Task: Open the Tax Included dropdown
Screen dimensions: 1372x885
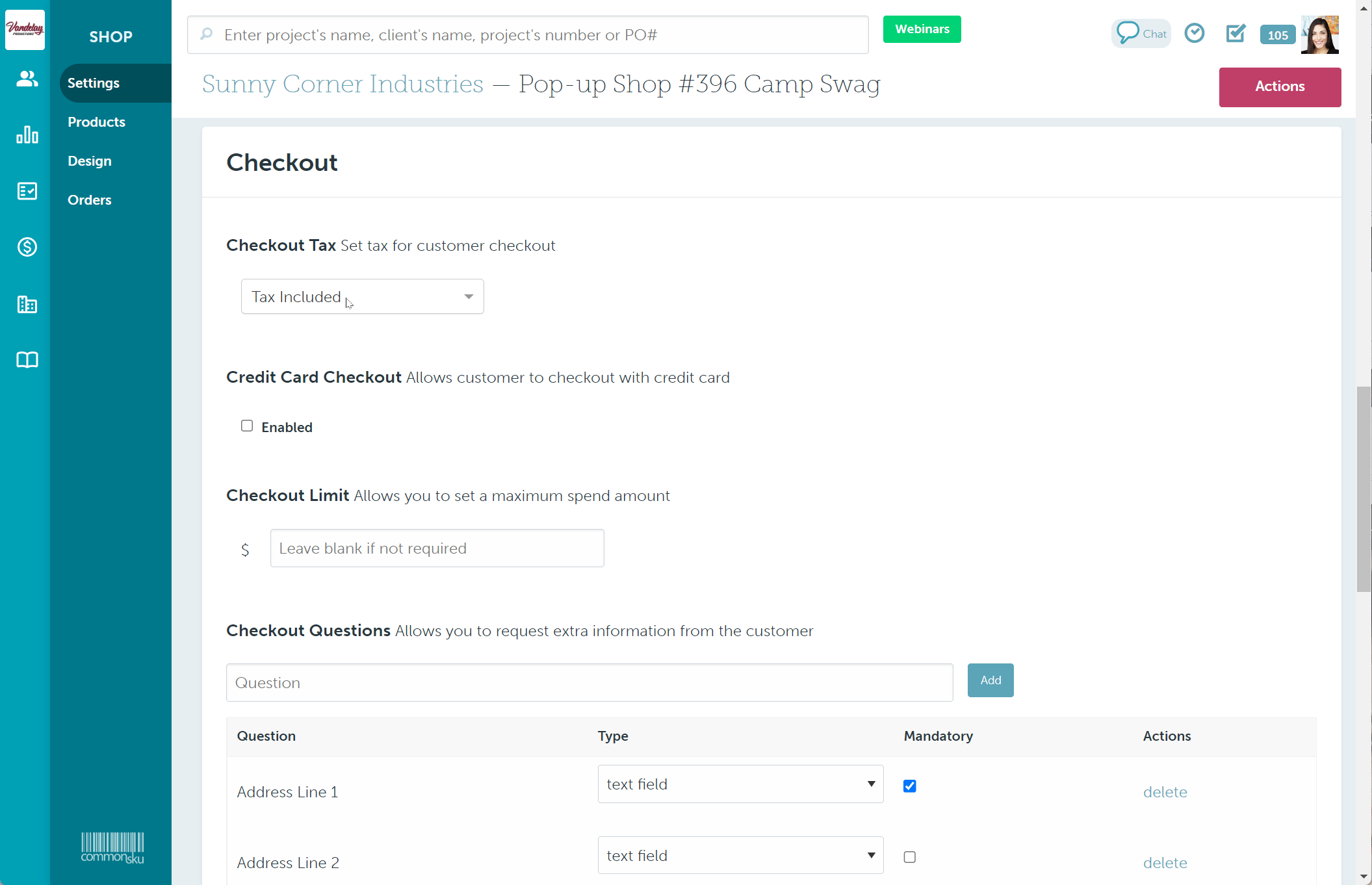Action: (x=362, y=297)
